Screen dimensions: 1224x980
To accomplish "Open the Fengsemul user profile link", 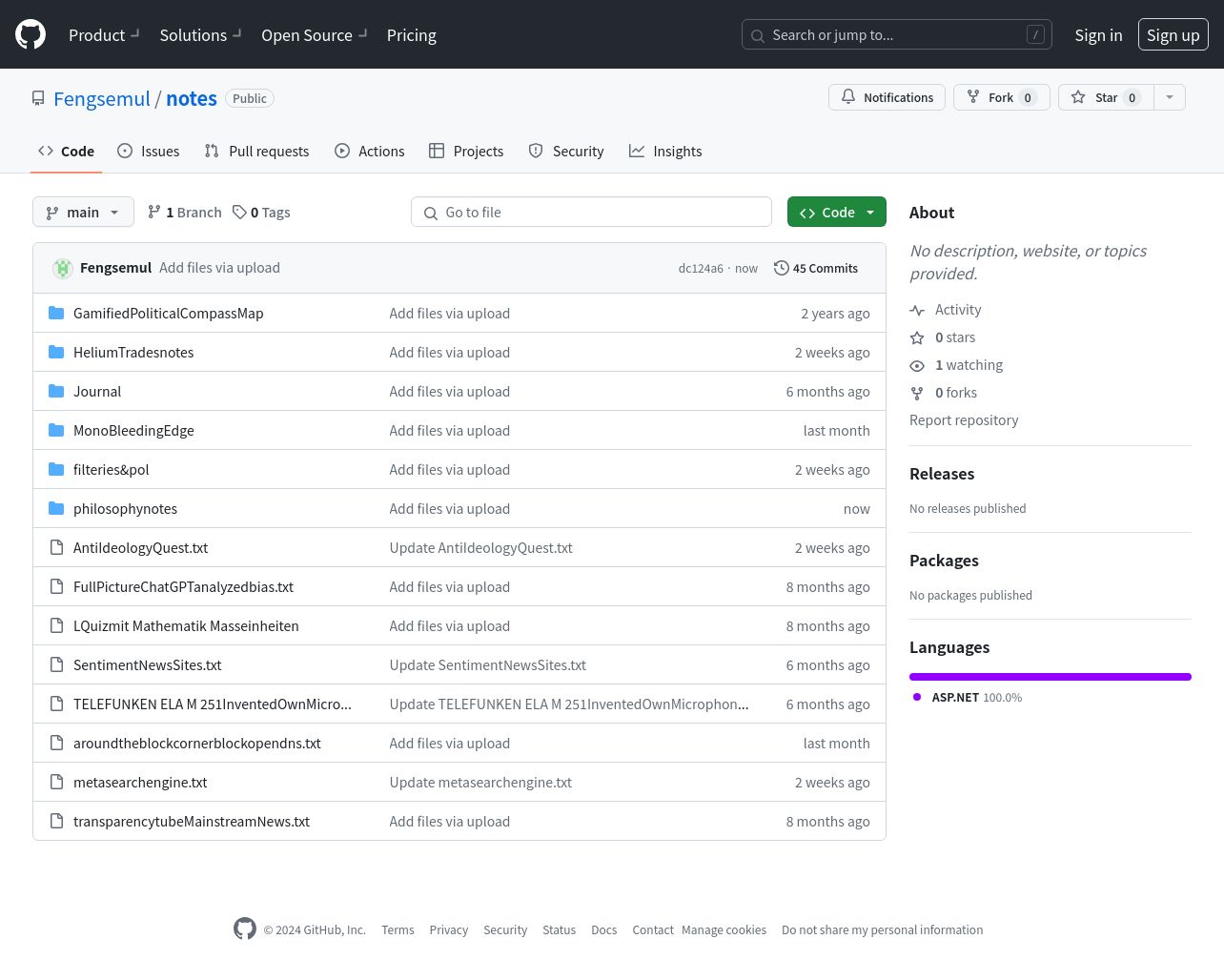I will (x=102, y=99).
